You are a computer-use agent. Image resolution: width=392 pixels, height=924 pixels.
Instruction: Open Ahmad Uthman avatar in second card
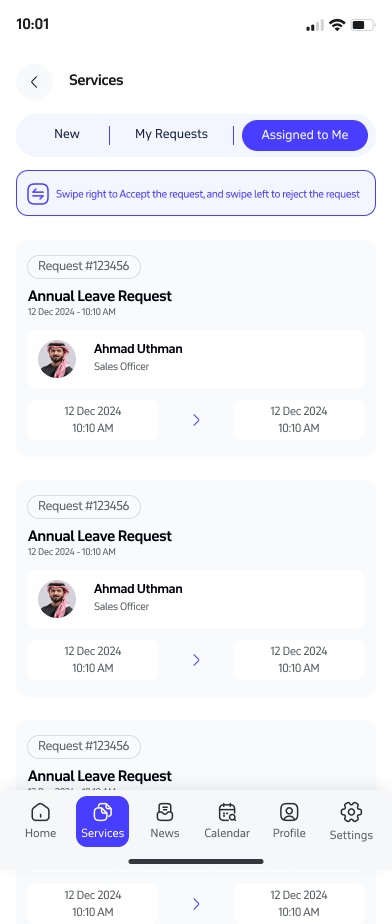point(57,599)
